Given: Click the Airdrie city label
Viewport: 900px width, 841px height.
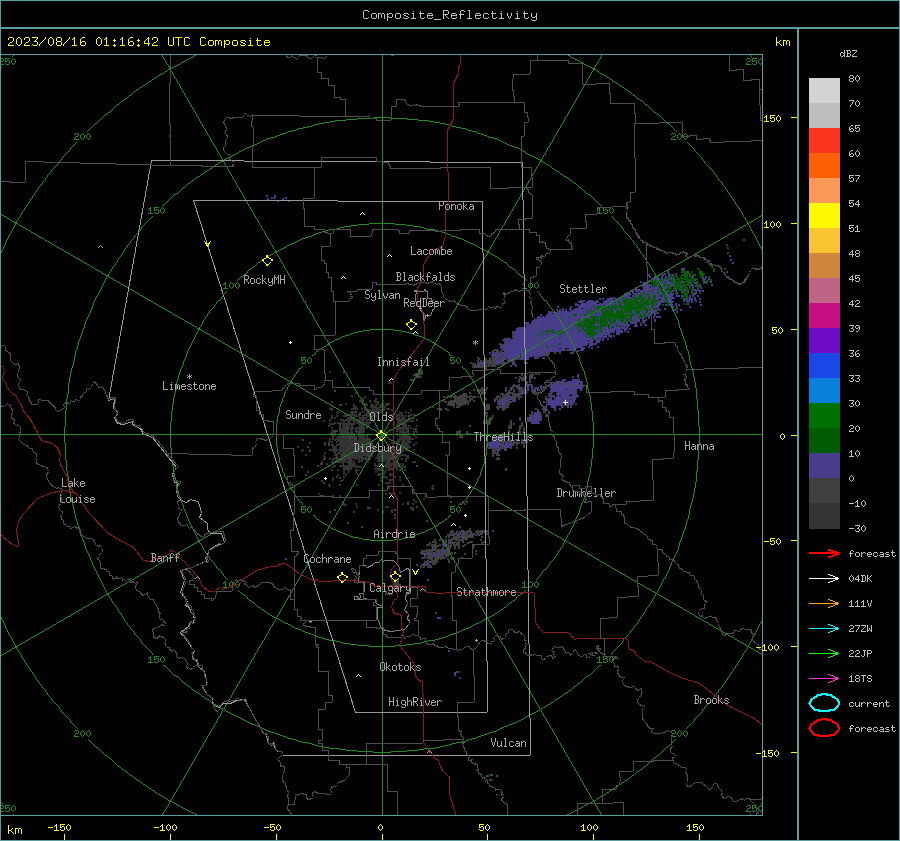Looking at the screenshot, I should tap(394, 534).
